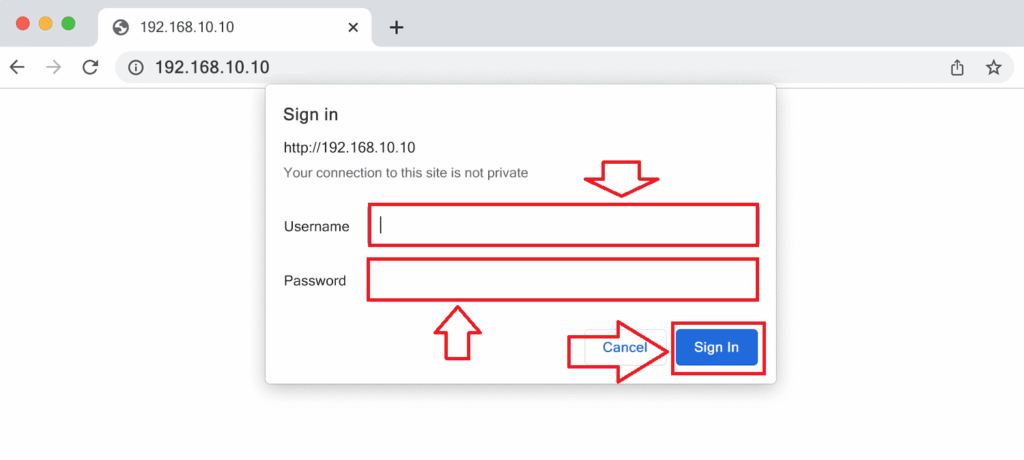The height and width of the screenshot is (460, 1024).
Task: Close the window with red button
Action: tap(23, 23)
